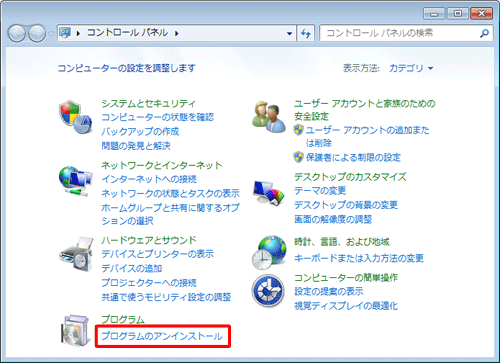The height and width of the screenshot is (363, 500).
Task: Click the Forward navigation arrow
Action: pyautogui.click(x=37, y=33)
